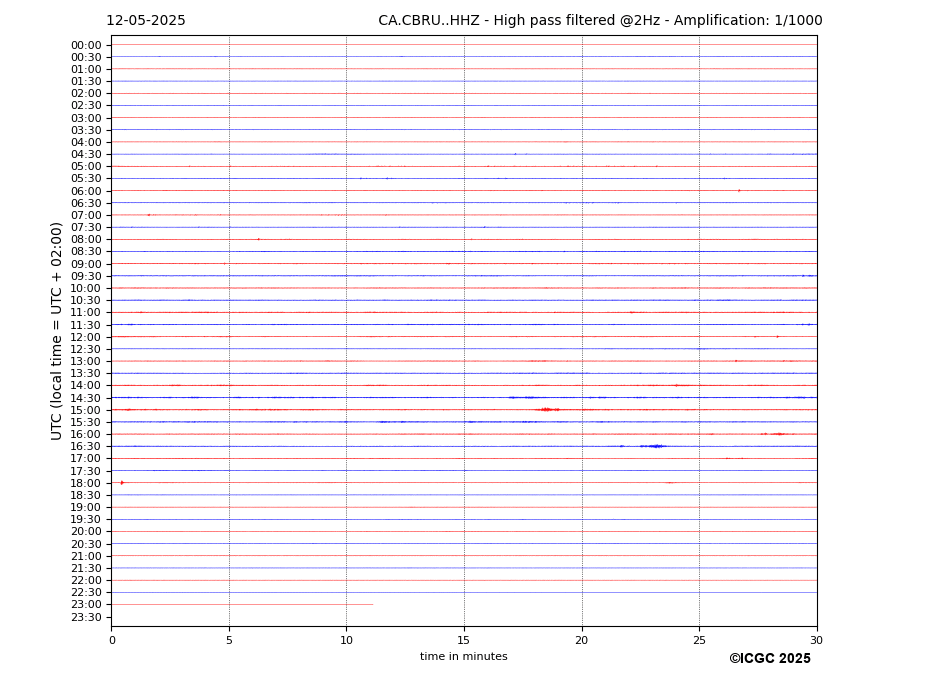Click the red spike on 07:00 trace

coord(149,215)
